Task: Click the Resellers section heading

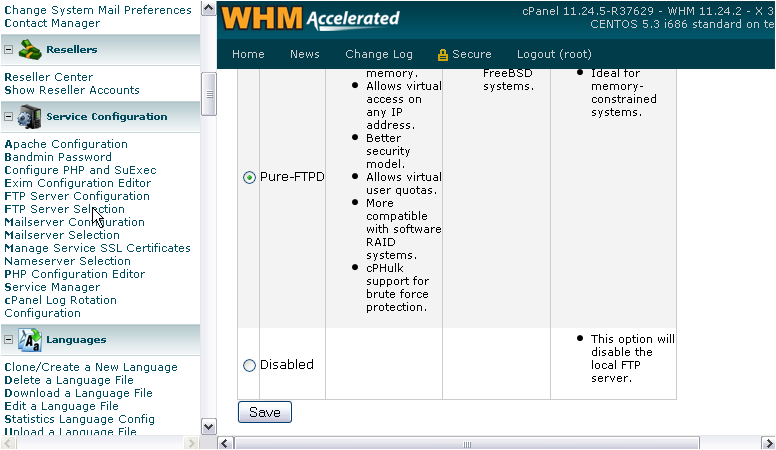Action: tap(72, 50)
